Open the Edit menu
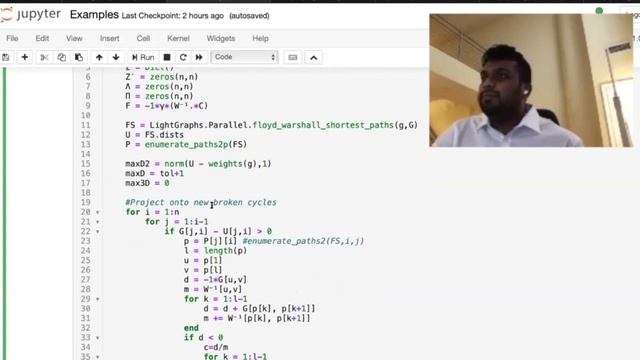640x360 pixels. 42,38
